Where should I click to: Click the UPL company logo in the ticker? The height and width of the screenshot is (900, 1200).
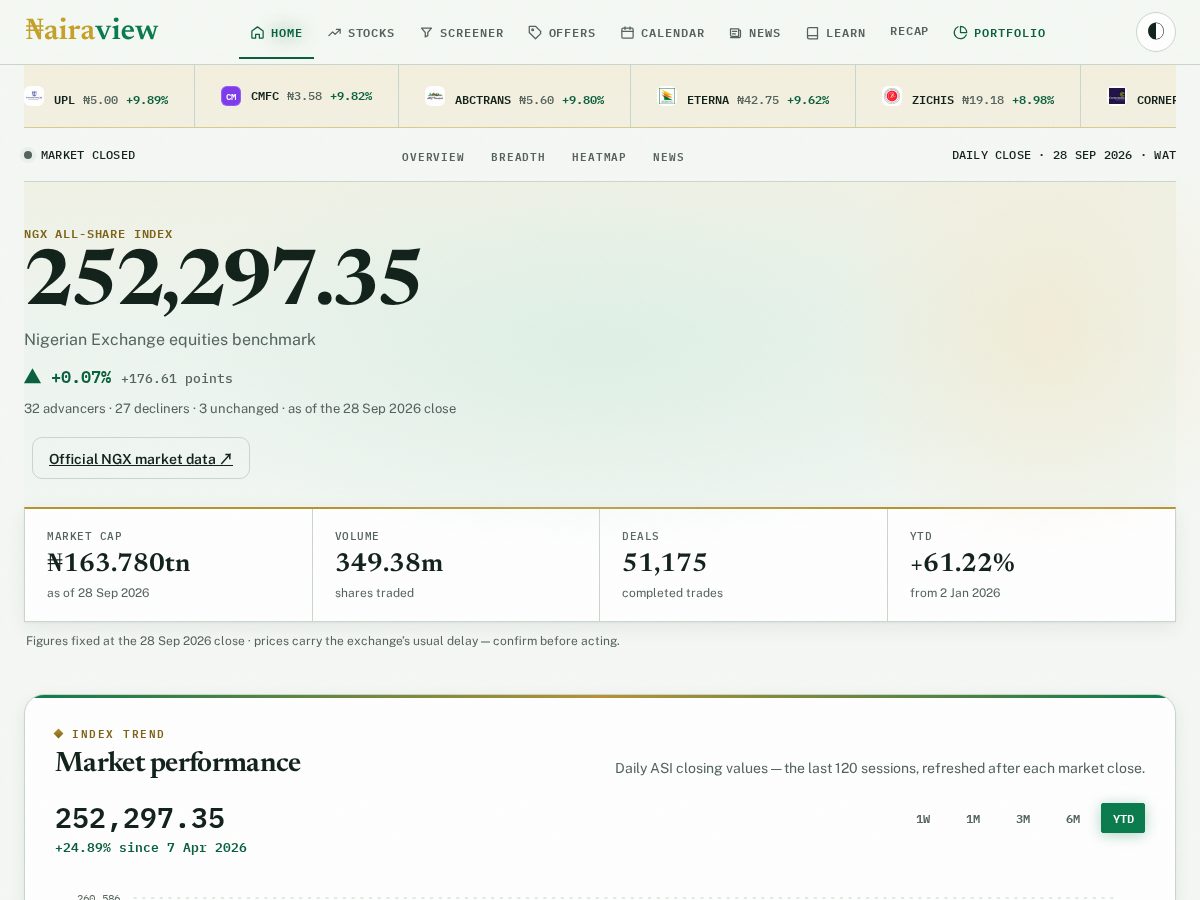tap(34, 96)
